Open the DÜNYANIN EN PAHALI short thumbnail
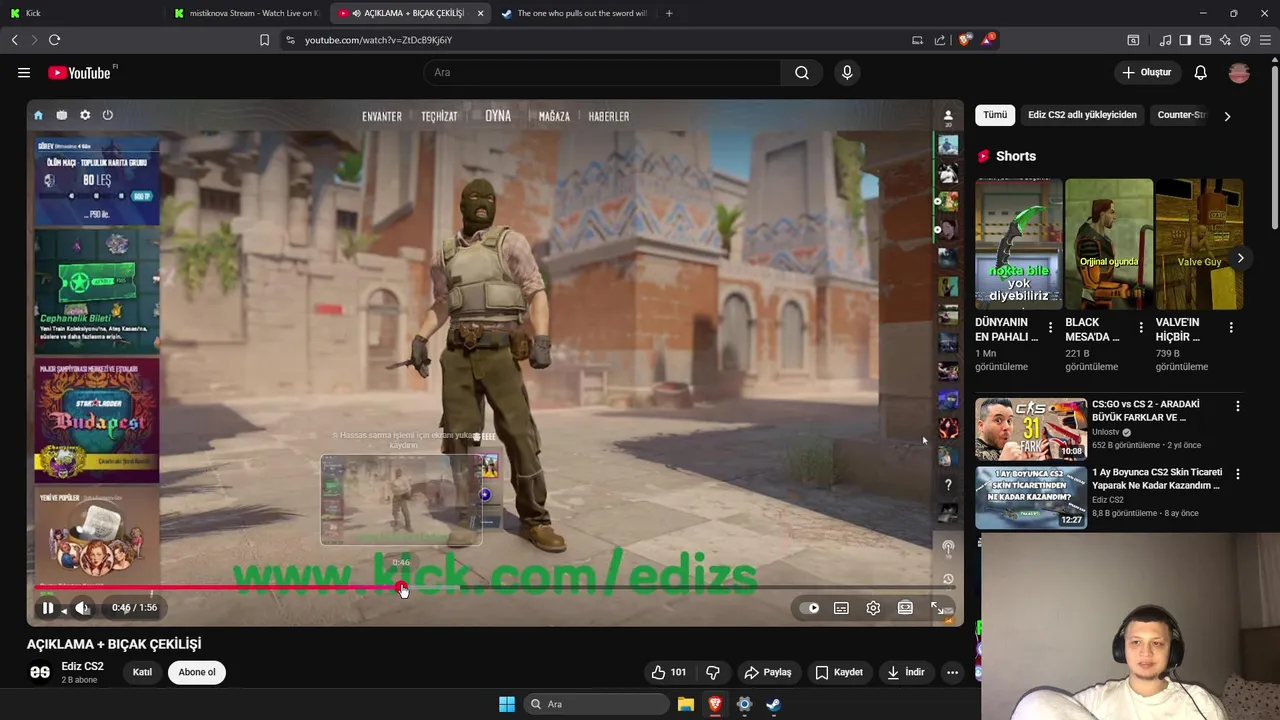Viewport: 1280px width, 720px height. tap(1018, 244)
